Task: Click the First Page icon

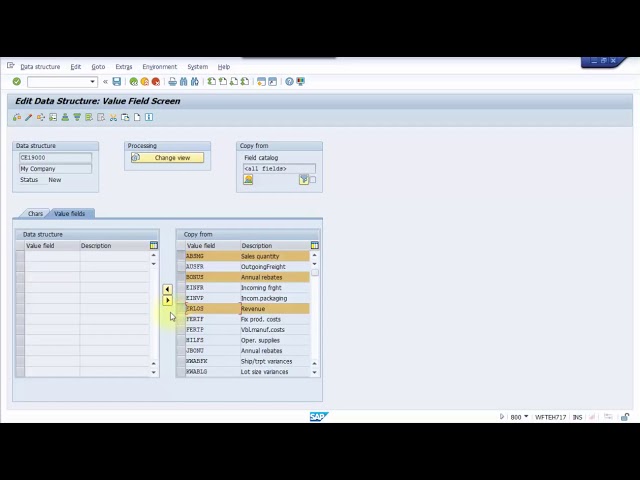Action: click(x=211, y=82)
